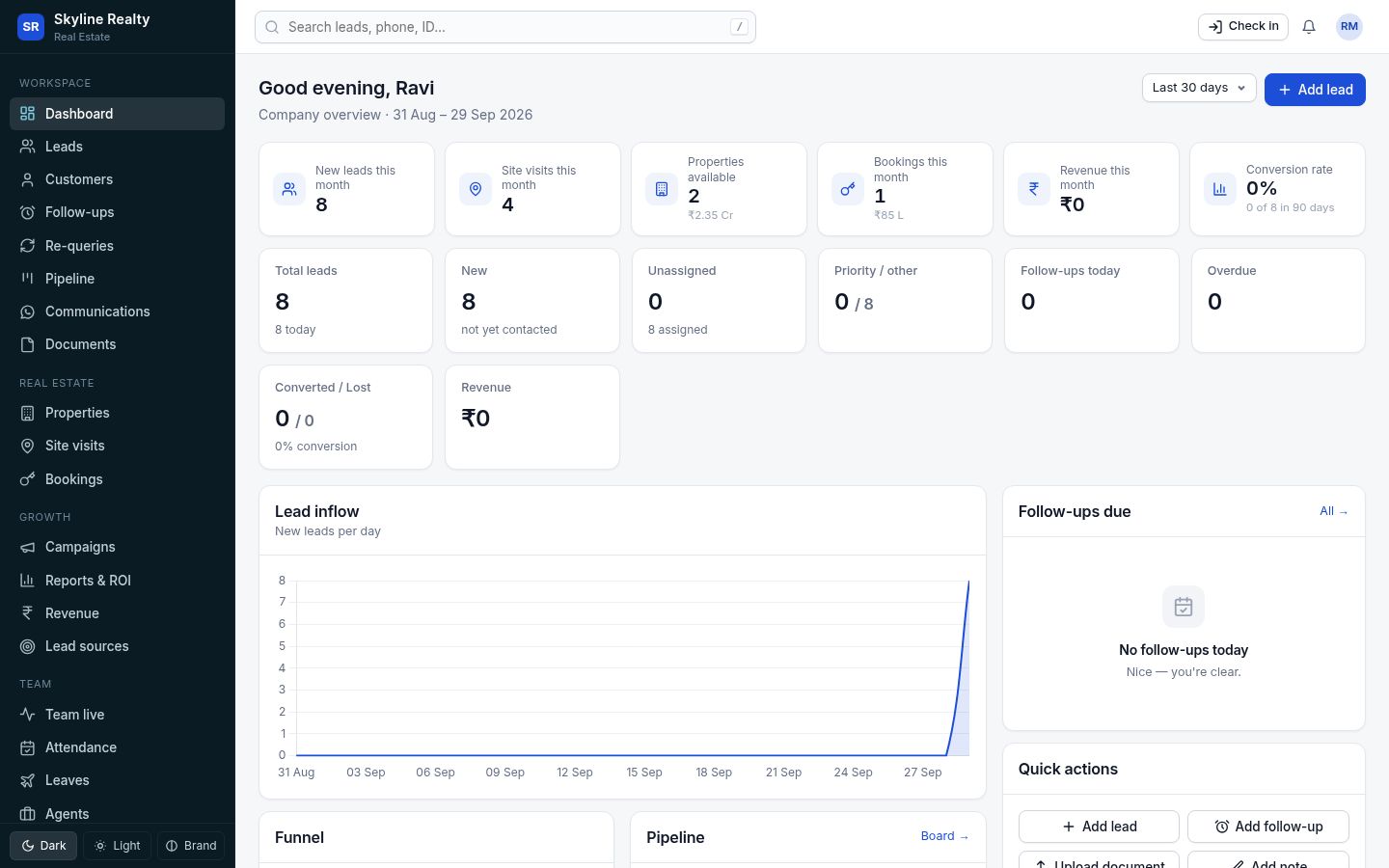Click the Communications chat bubble icon
Viewport: 1389px width, 868px height.
(28, 312)
